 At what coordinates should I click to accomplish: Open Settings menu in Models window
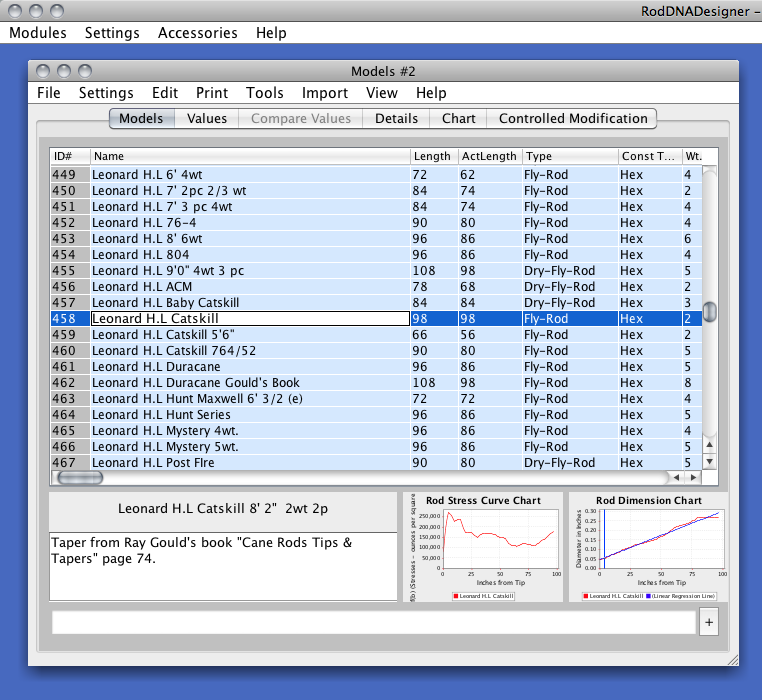(x=106, y=92)
